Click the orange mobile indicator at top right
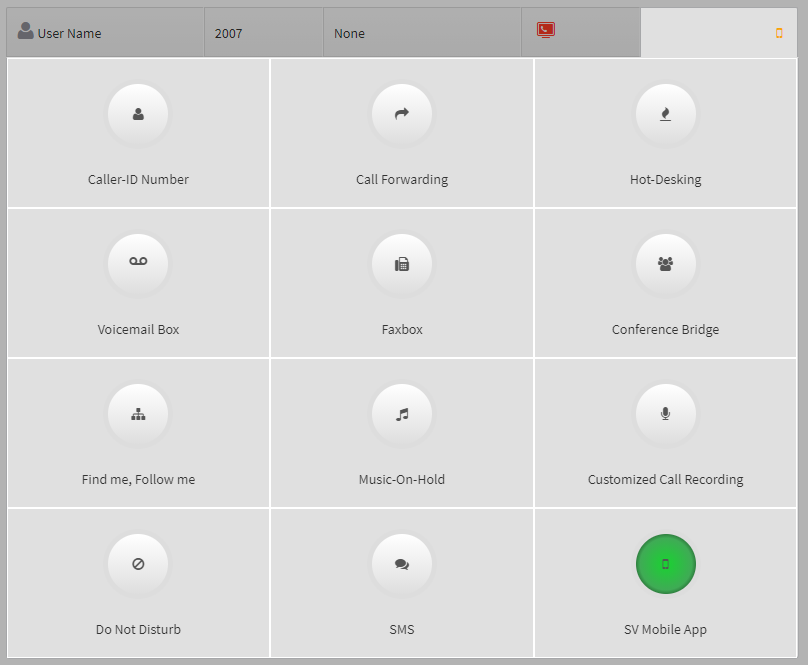 tap(778, 32)
